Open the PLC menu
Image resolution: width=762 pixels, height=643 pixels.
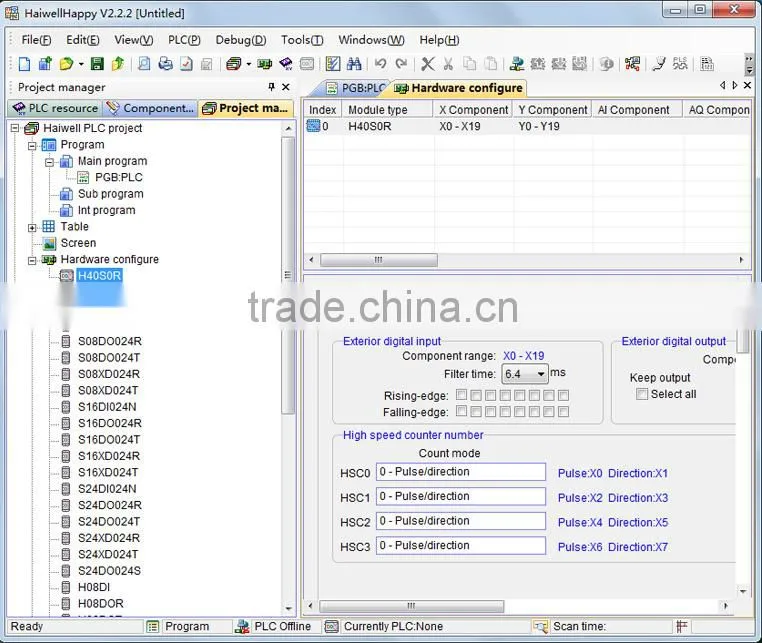184,40
